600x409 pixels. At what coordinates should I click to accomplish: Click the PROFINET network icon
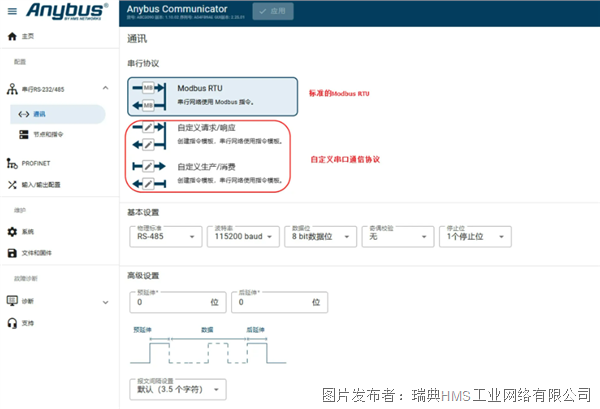pyautogui.click(x=12, y=163)
